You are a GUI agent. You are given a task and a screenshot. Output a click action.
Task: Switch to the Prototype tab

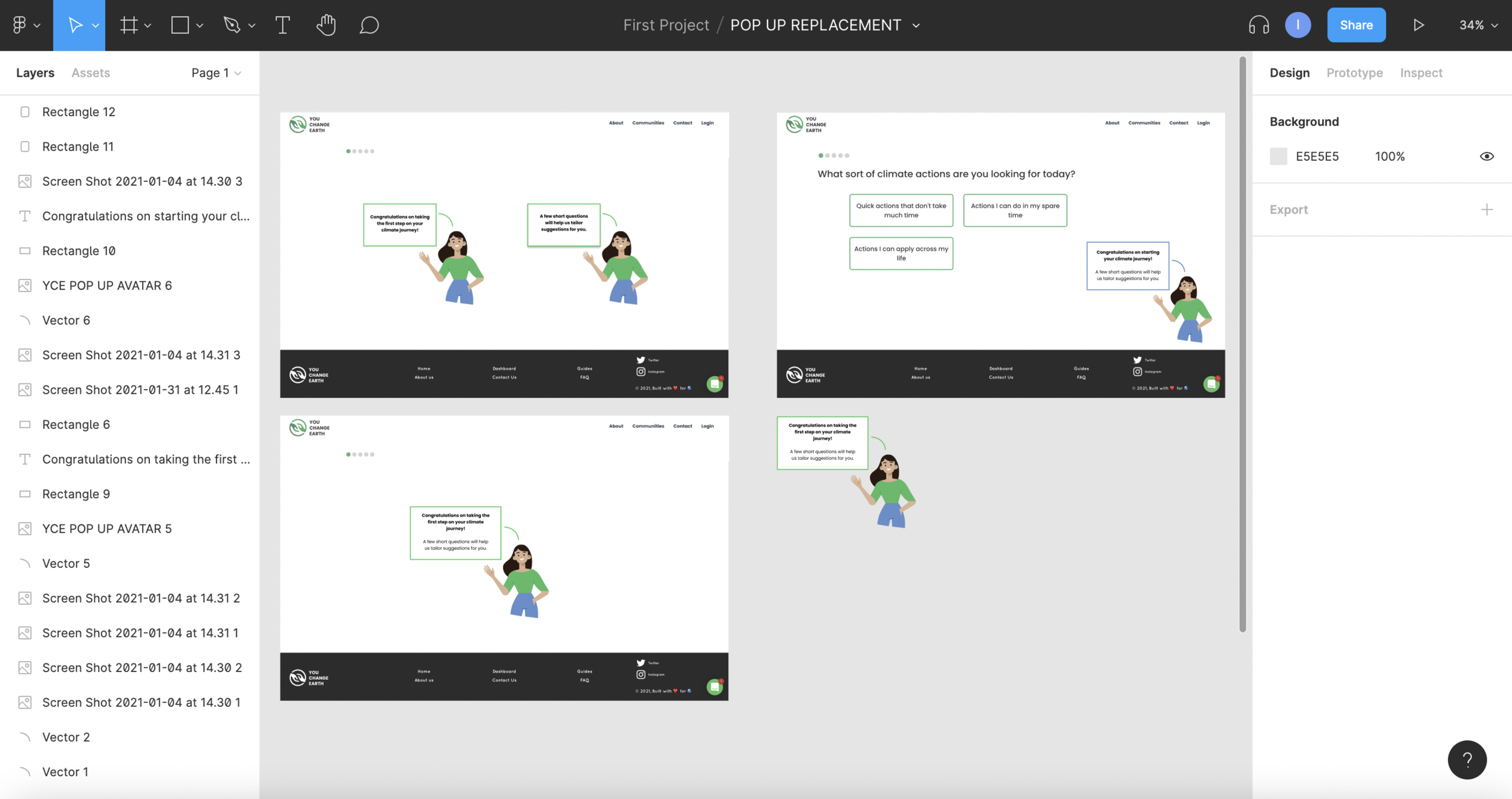pos(1354,73)
